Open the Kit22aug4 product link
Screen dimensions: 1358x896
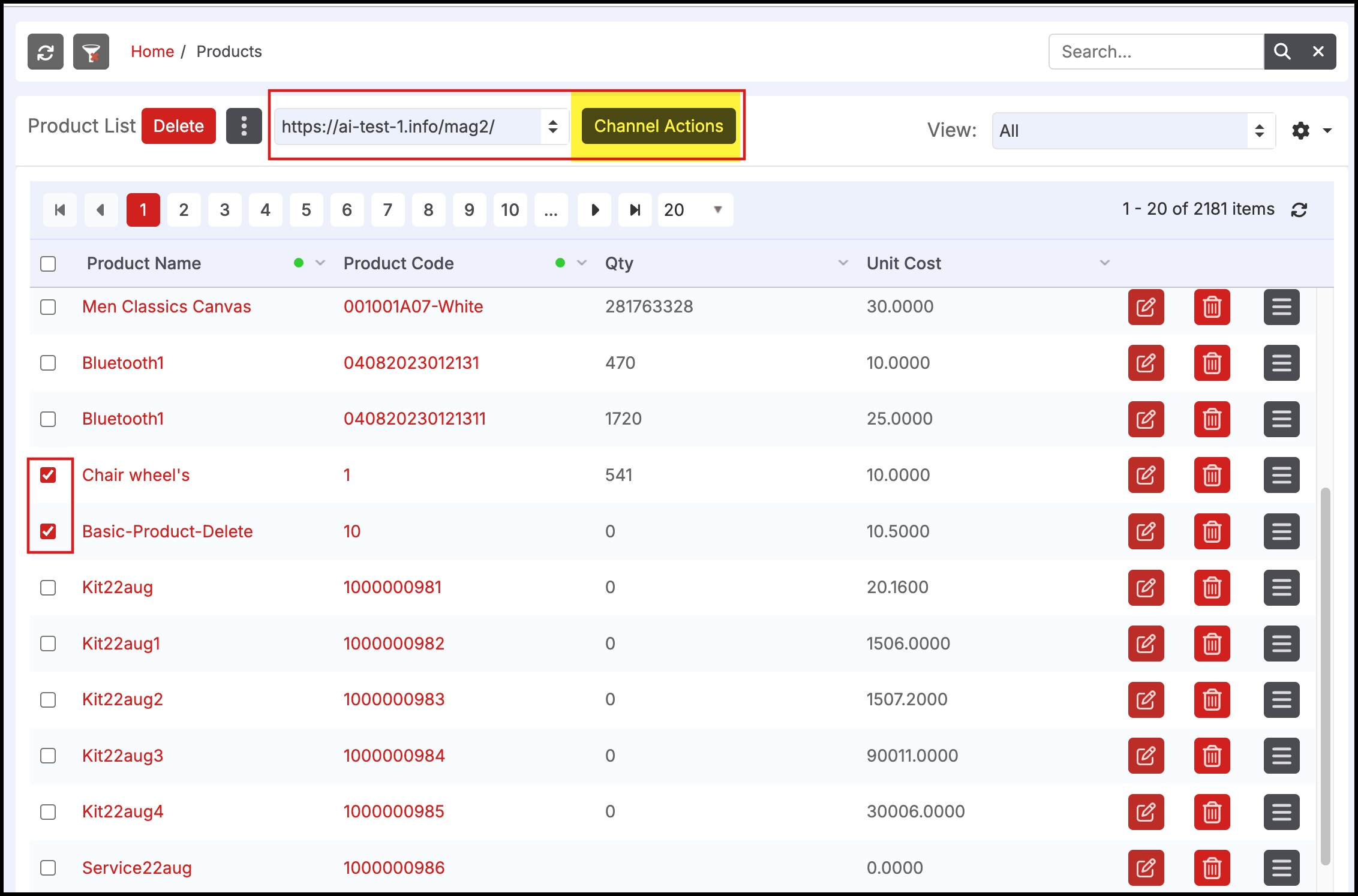point(123,812)
